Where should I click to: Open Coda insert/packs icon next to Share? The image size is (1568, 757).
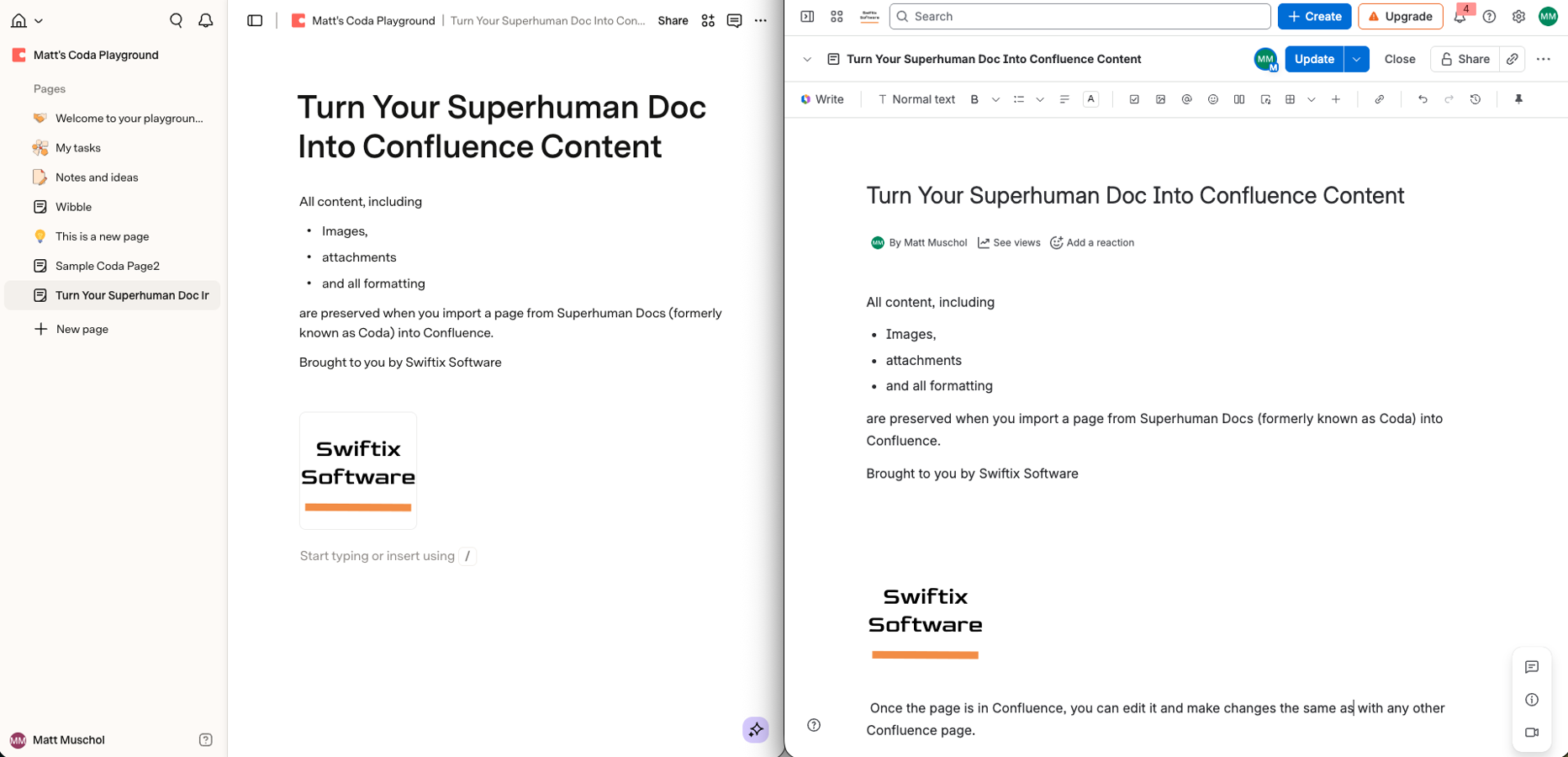tap(708, 20)
